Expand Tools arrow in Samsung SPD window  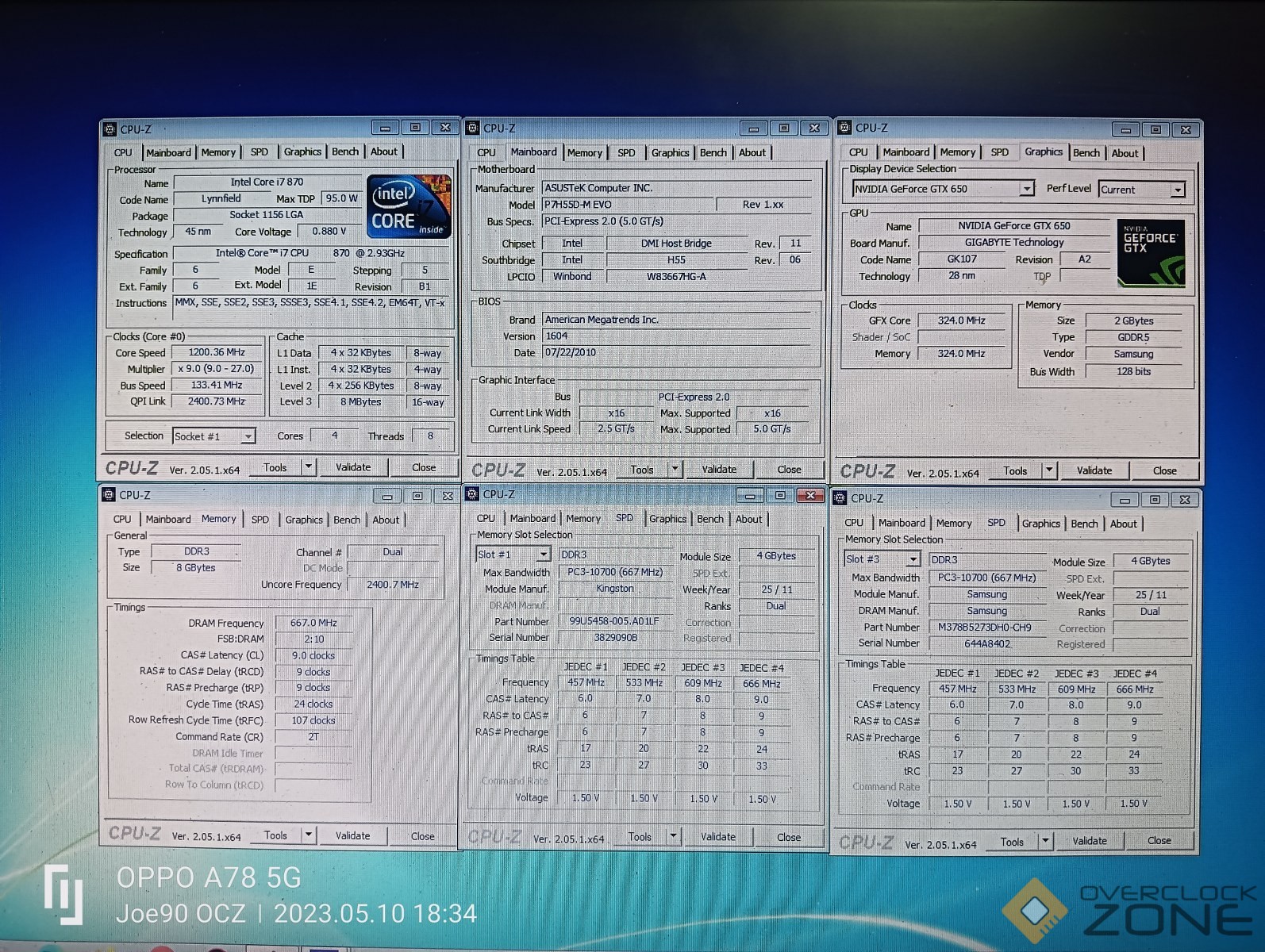[1045, 841]
